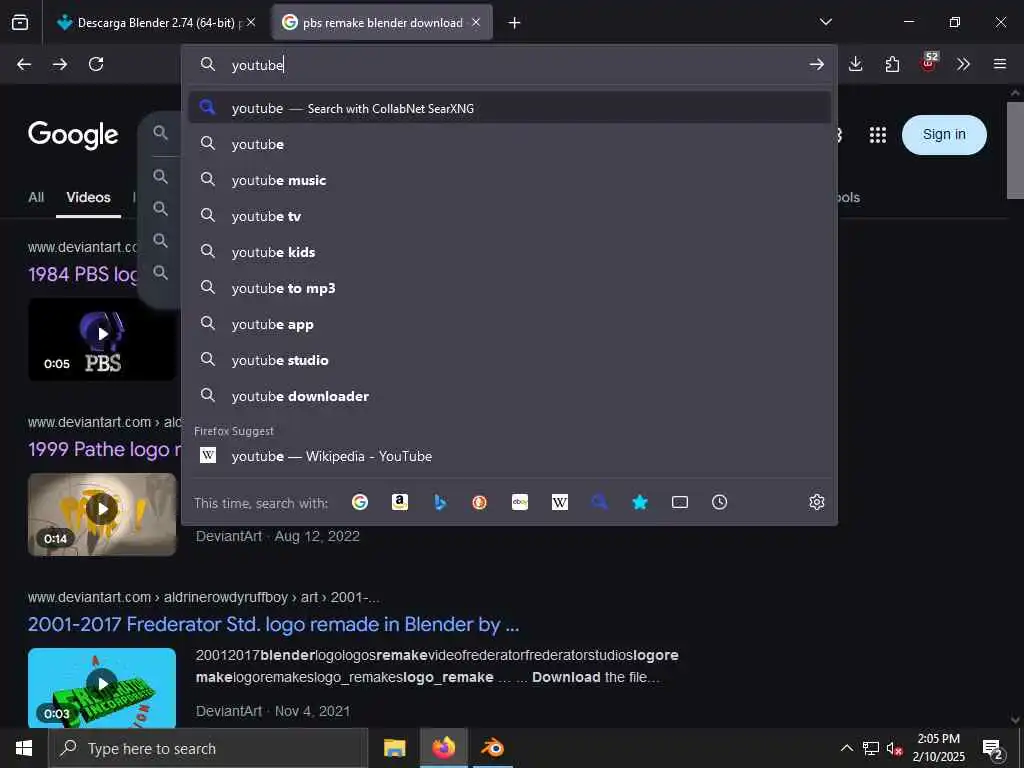The image size is (1024, 768).
Task: Click inside the address bar containing 'youtube'
Action: point(509,65)
